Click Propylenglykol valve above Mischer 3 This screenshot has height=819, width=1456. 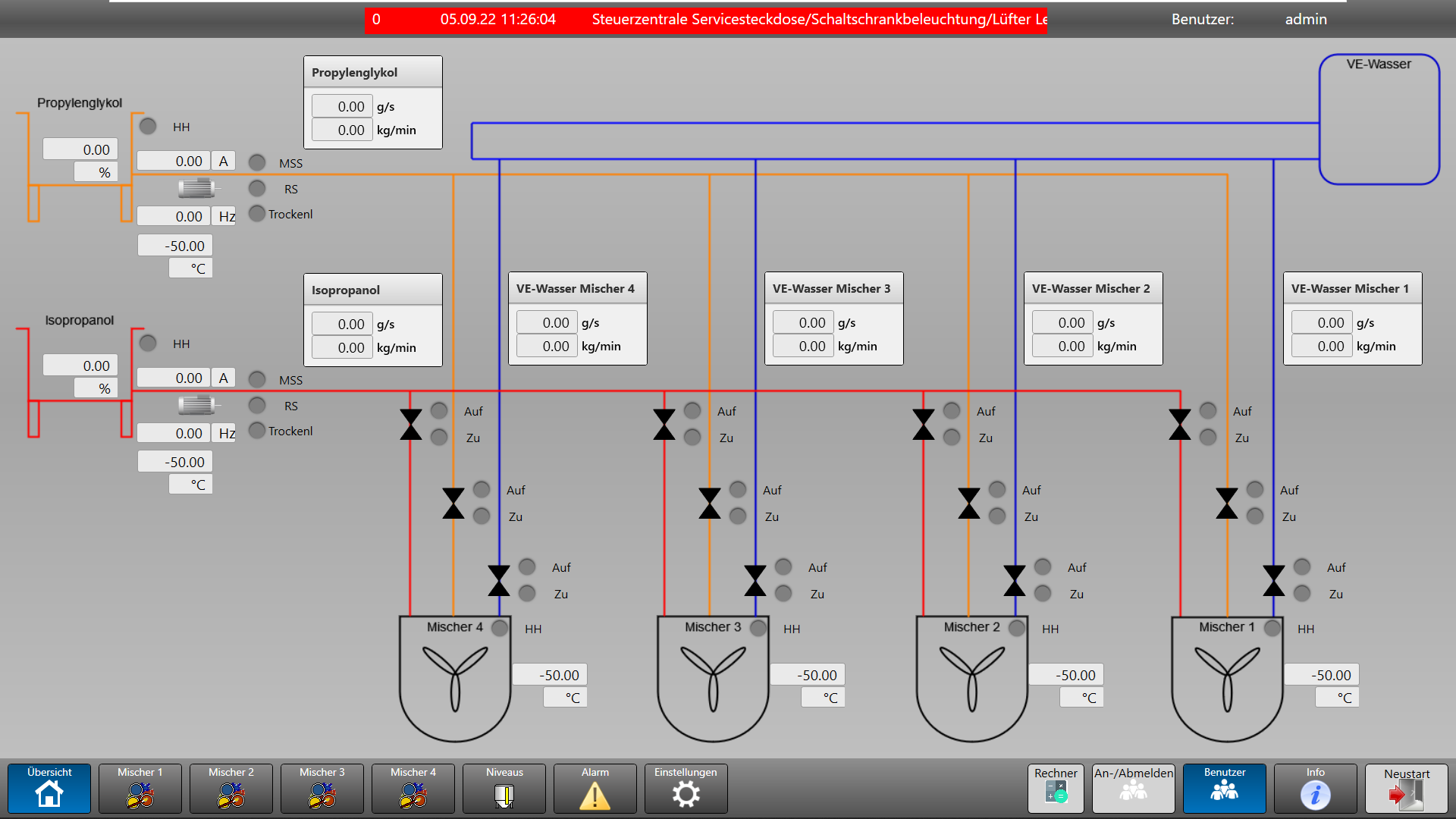coord(710,504)
